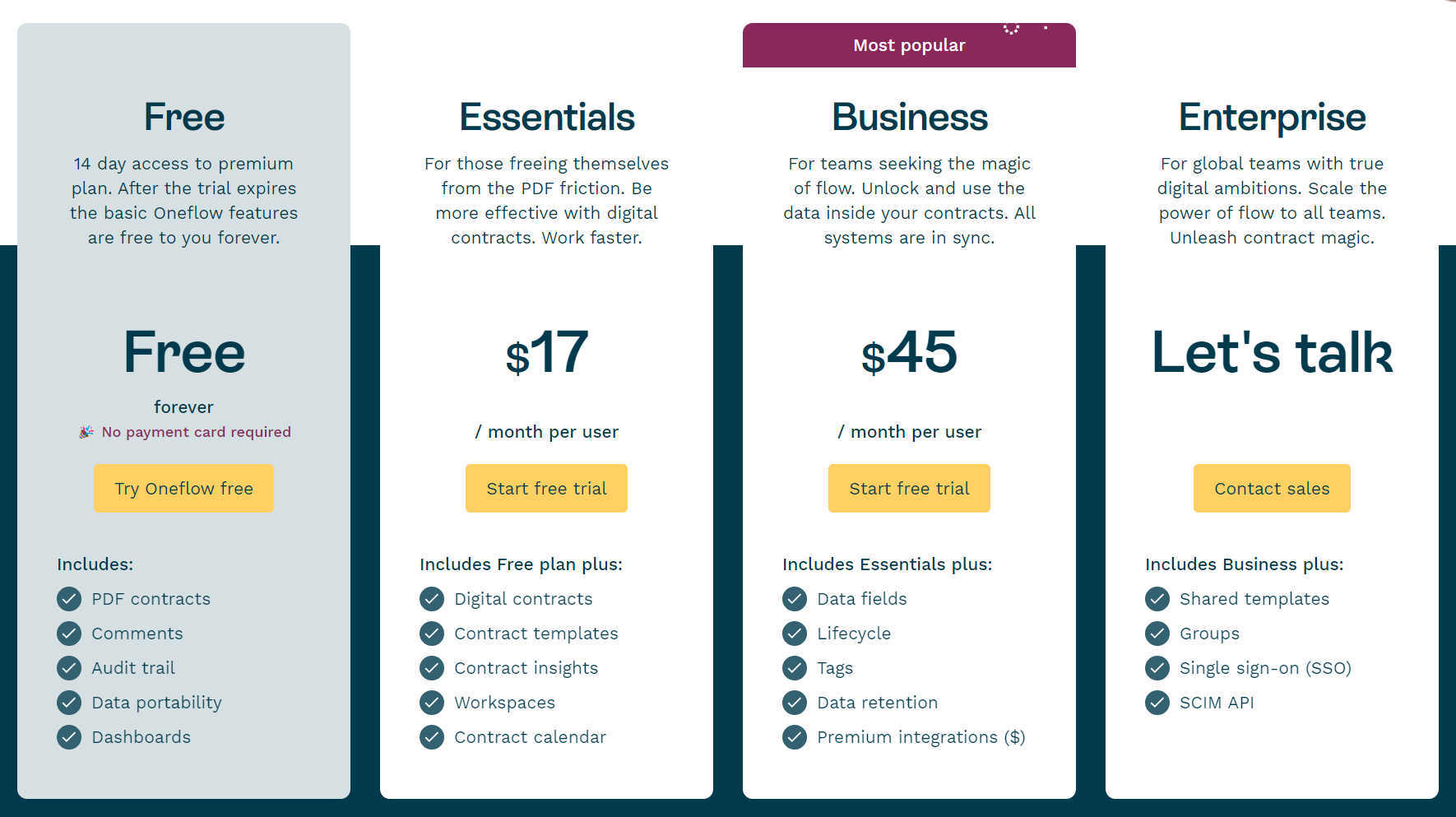The image size is (1456, 817).
Task: Click the checkmark beside Audit trail
Action: click(69, 668)
